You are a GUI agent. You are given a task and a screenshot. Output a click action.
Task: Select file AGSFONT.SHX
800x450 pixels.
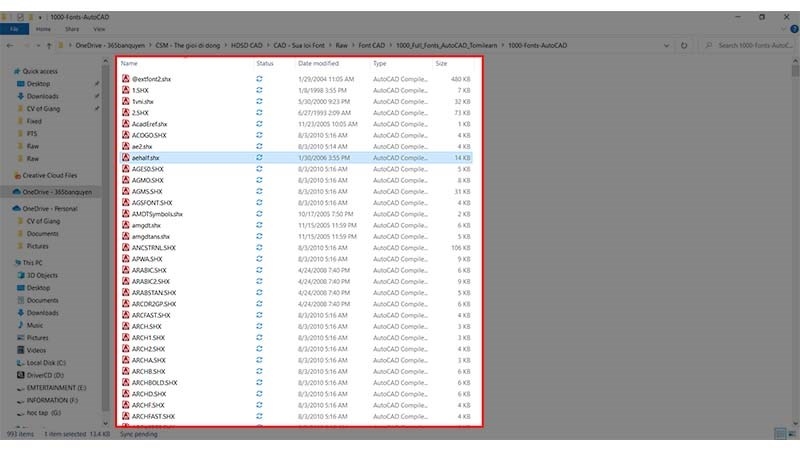coord(152,203)
